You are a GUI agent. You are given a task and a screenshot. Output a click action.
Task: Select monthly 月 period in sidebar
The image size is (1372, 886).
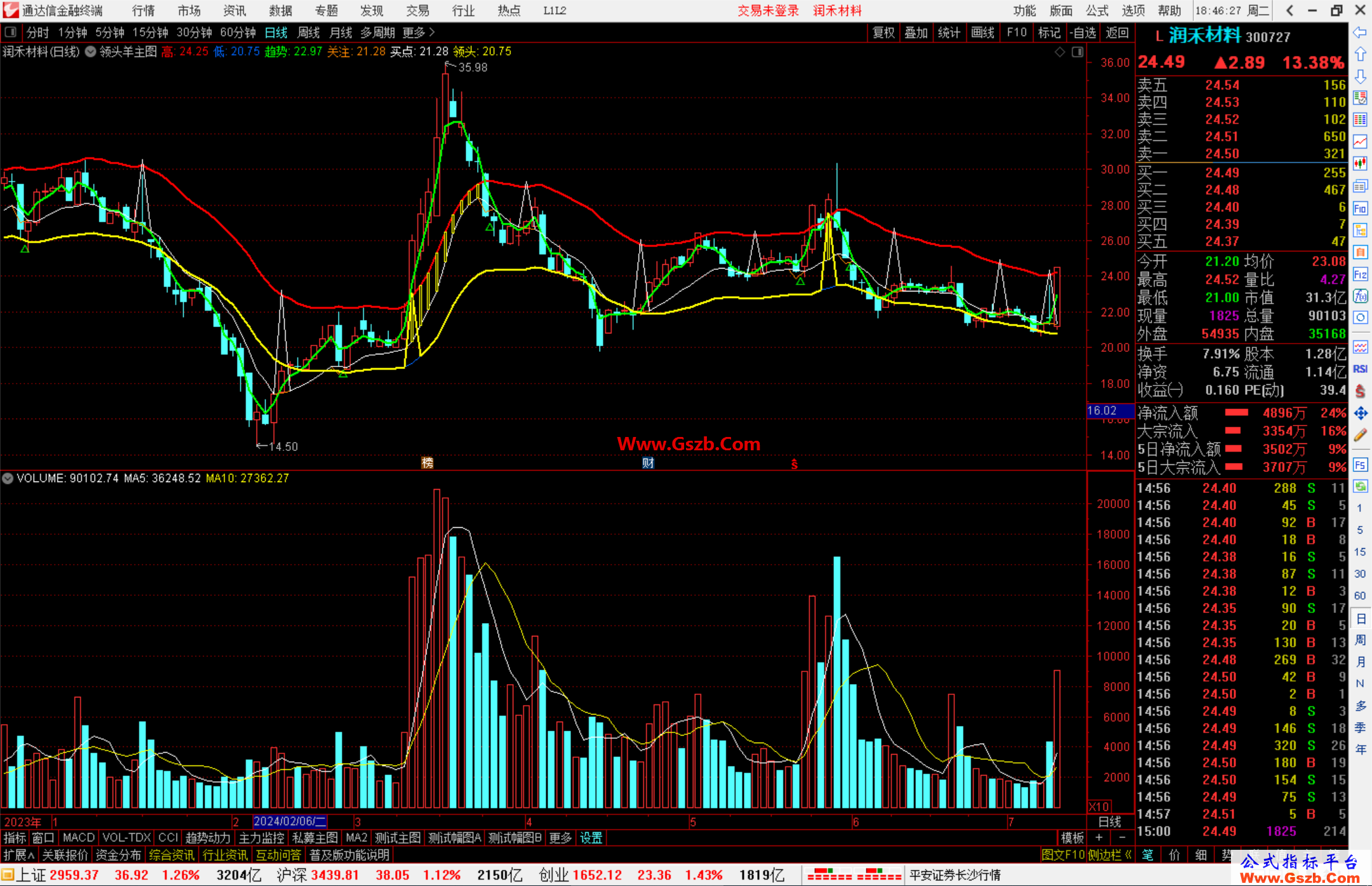pyautogui.click(x=1360, y=662)
